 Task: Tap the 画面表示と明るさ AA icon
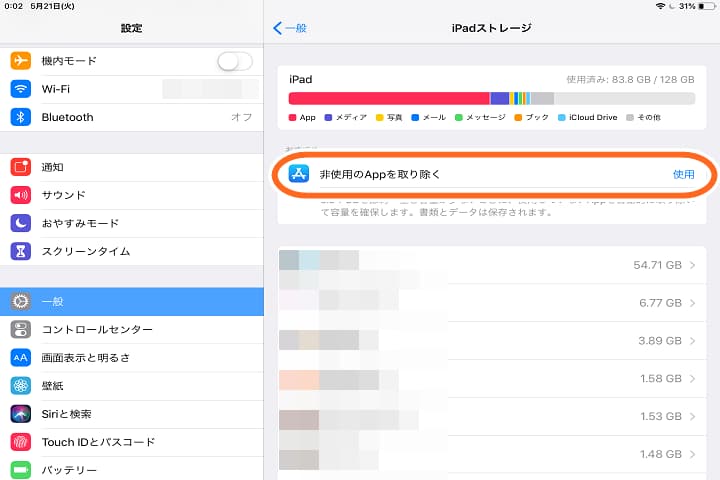click(x=21, y=358)
